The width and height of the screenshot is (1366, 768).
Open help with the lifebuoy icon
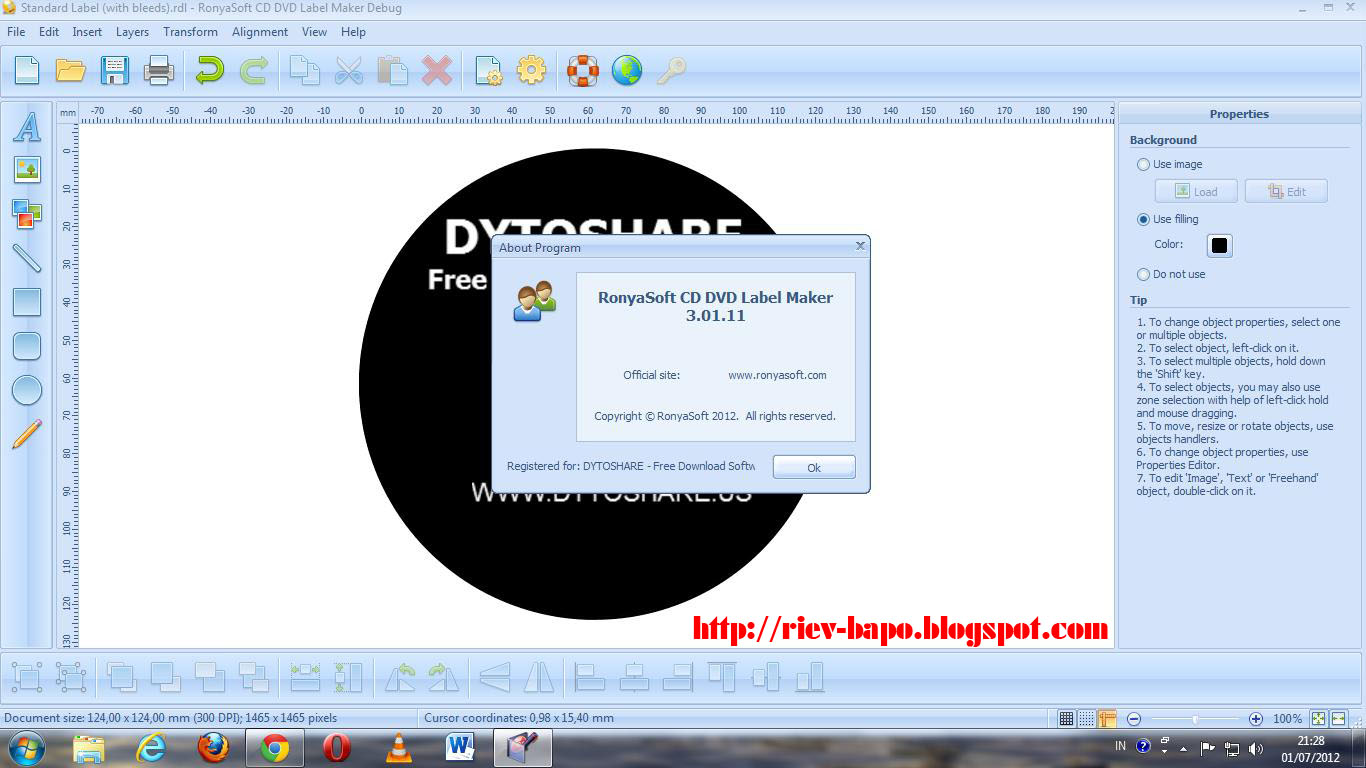[582, 70]
